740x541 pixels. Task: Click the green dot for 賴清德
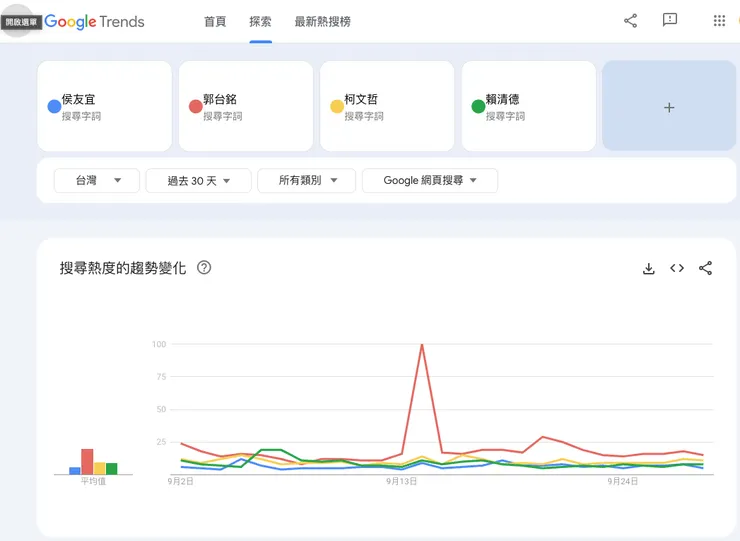478,106
